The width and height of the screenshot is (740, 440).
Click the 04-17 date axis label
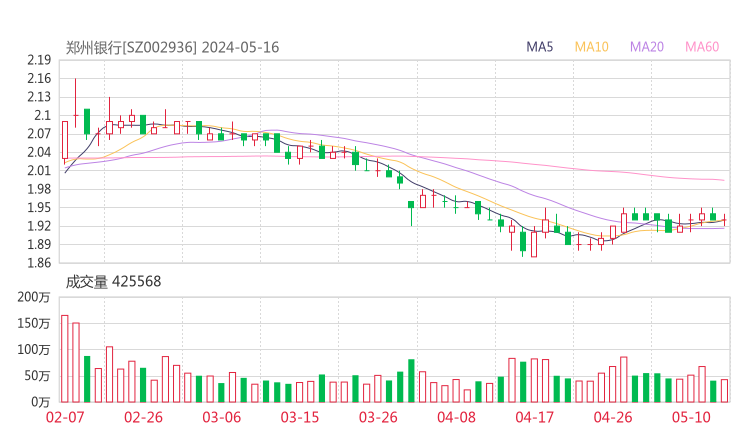tap(534, 417)
